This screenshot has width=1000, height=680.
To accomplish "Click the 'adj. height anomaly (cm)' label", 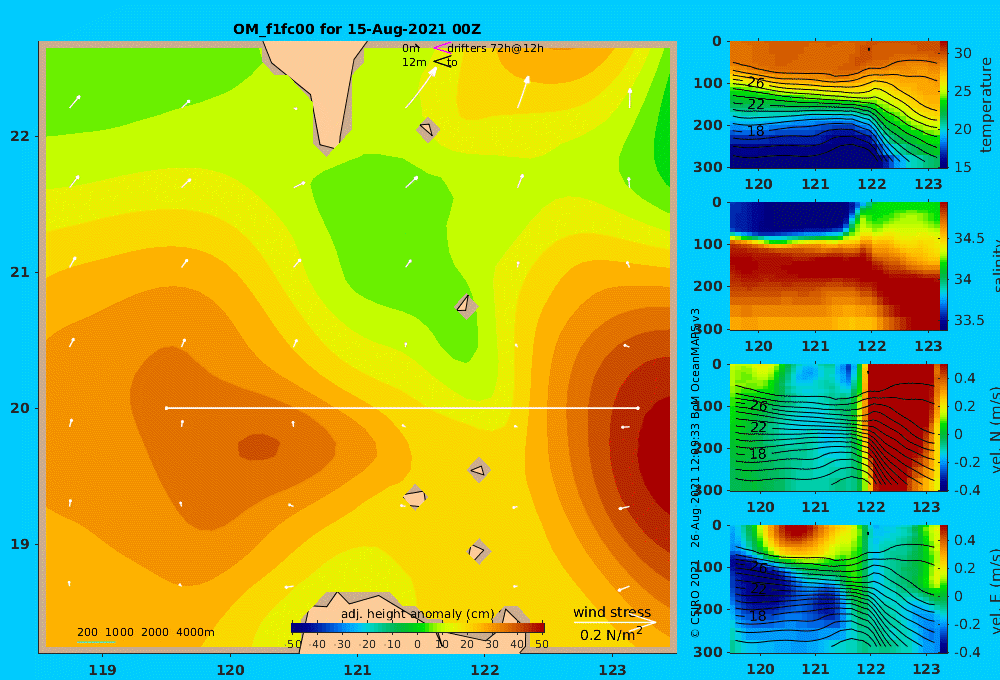I will pyautogui.click(x=418, y=614).
